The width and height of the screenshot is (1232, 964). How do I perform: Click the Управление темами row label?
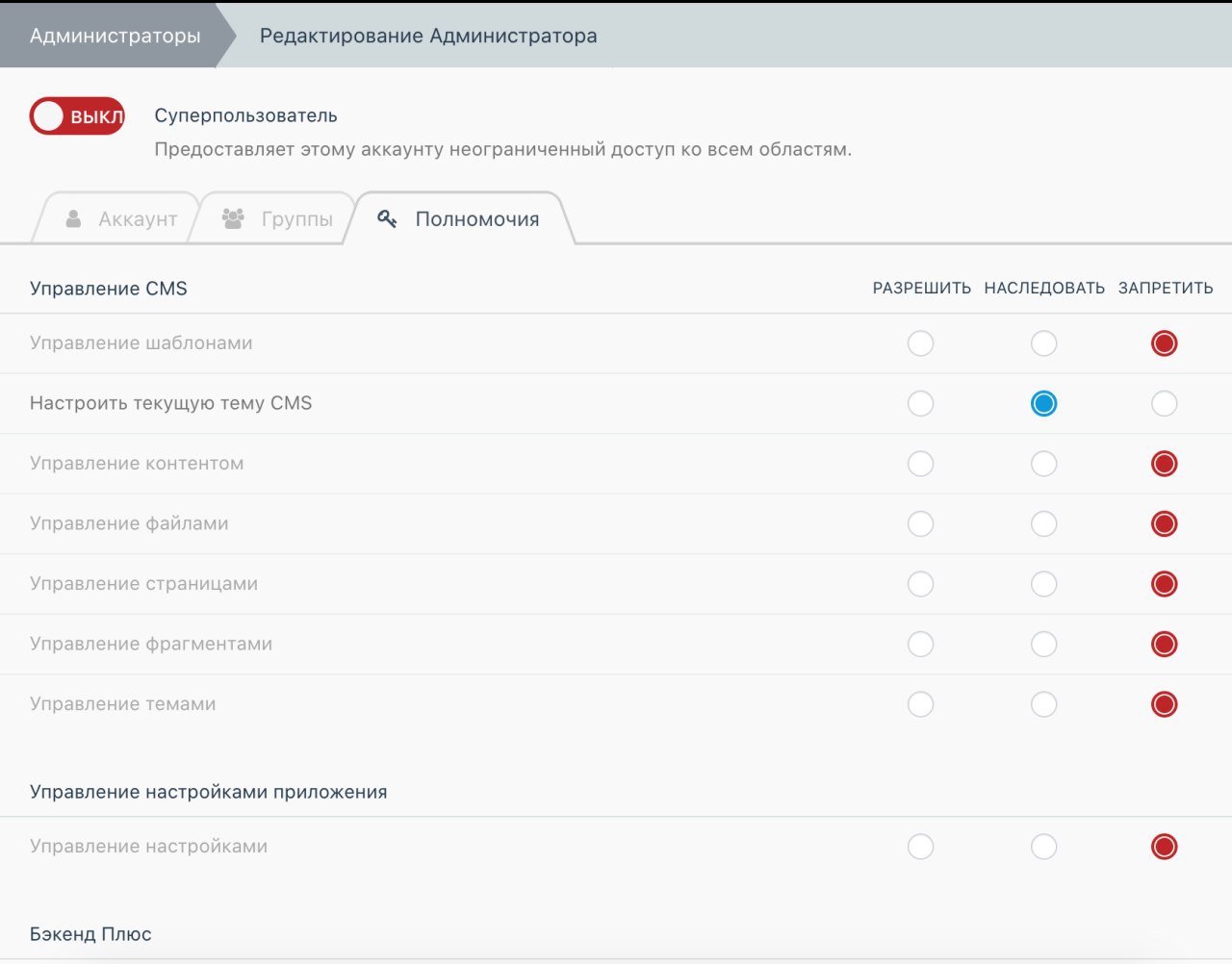(x=123, y=704)
